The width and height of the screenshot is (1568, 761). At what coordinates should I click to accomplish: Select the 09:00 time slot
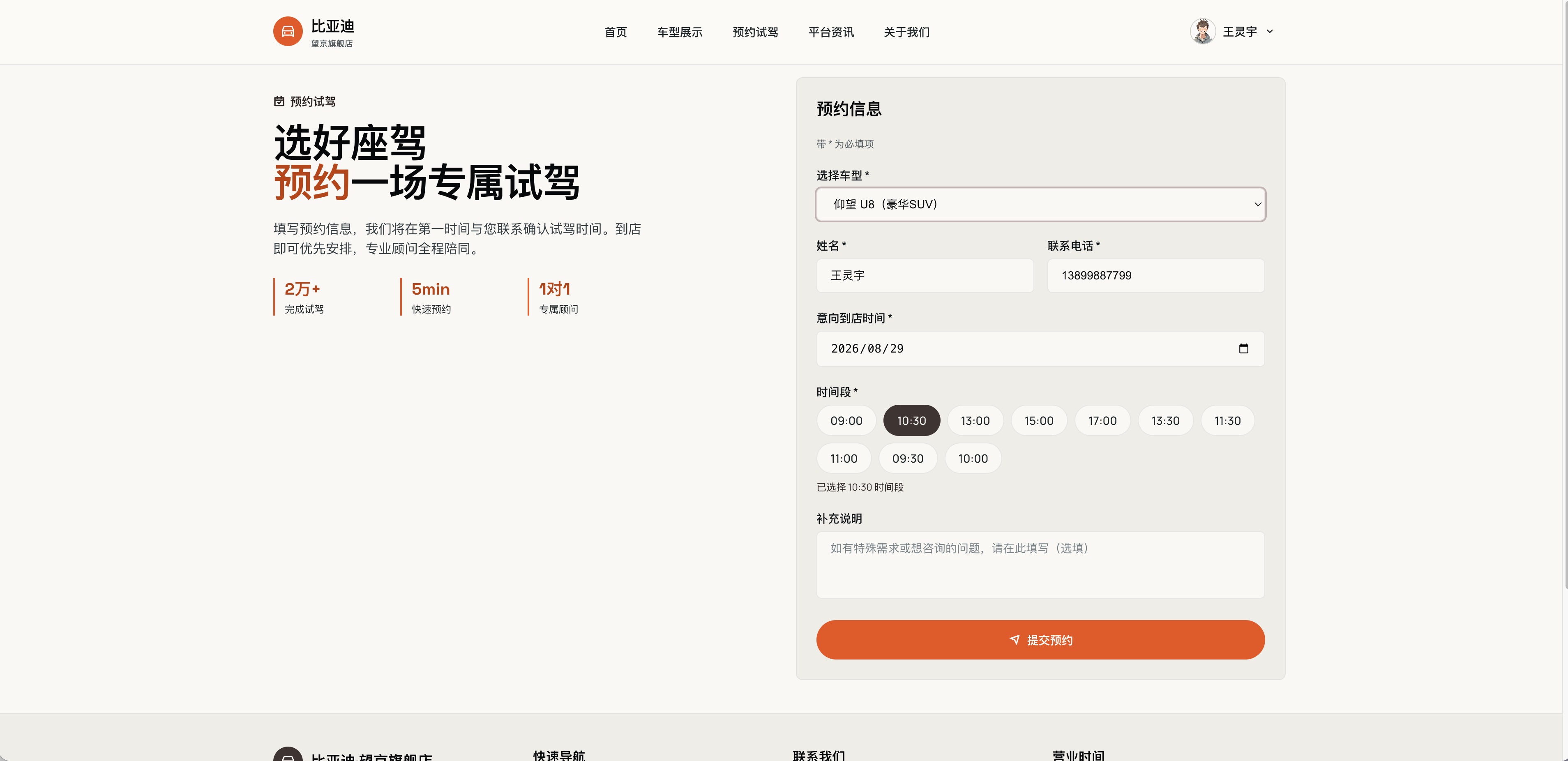846,421
